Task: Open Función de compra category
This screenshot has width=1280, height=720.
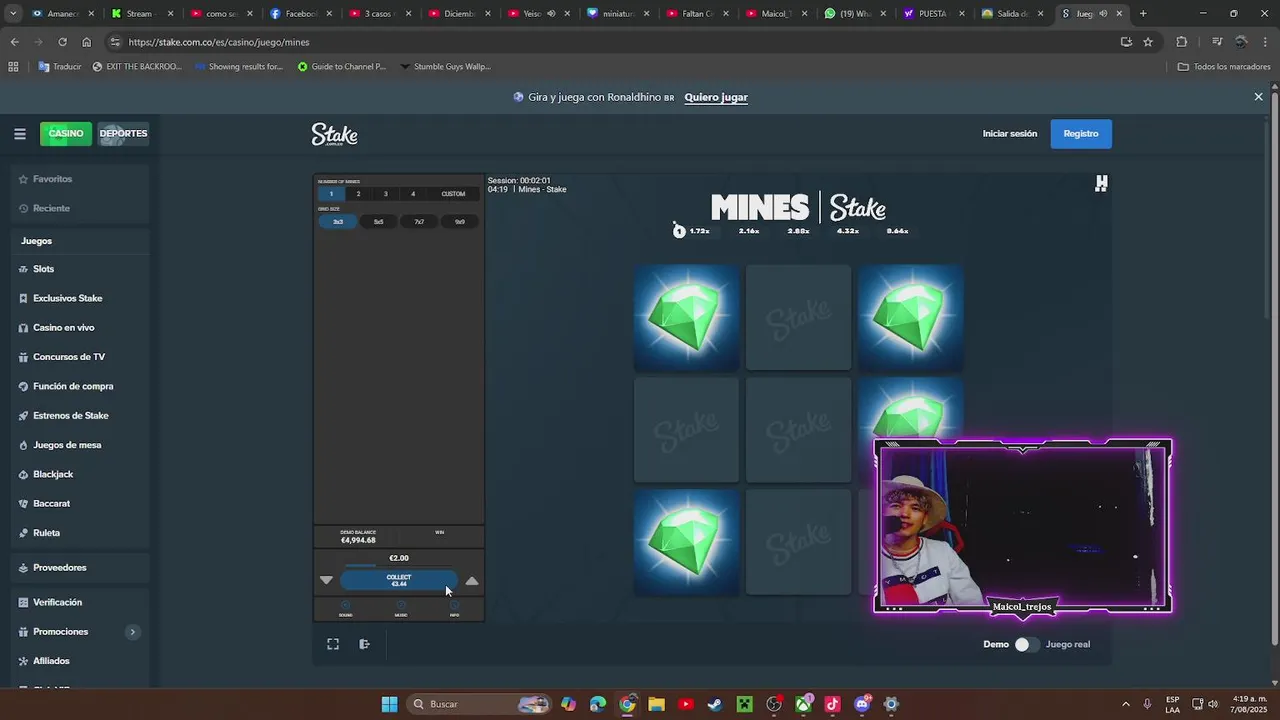Action: click(73, 386)
